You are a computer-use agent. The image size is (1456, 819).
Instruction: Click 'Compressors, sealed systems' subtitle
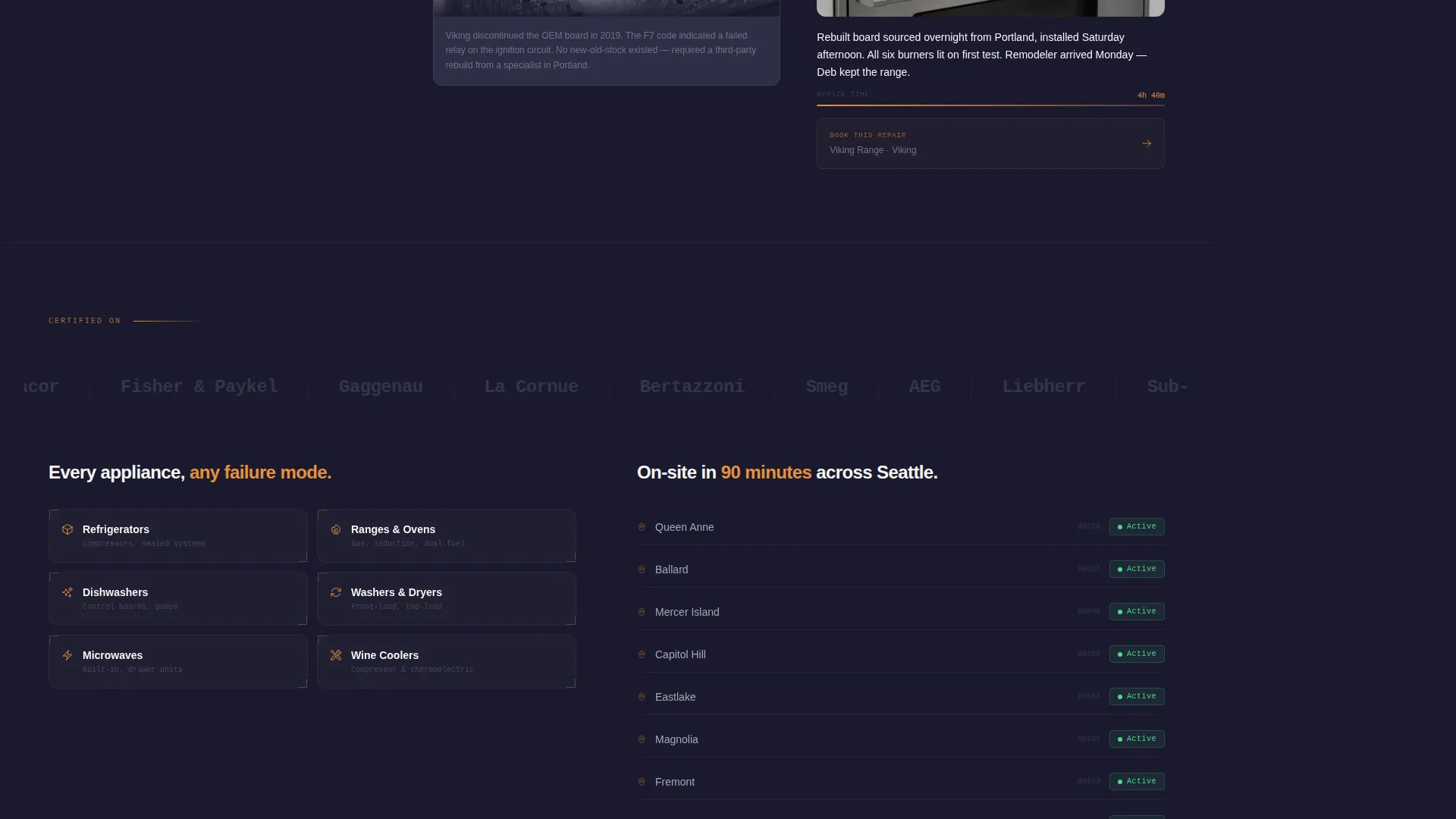point(143,544)
